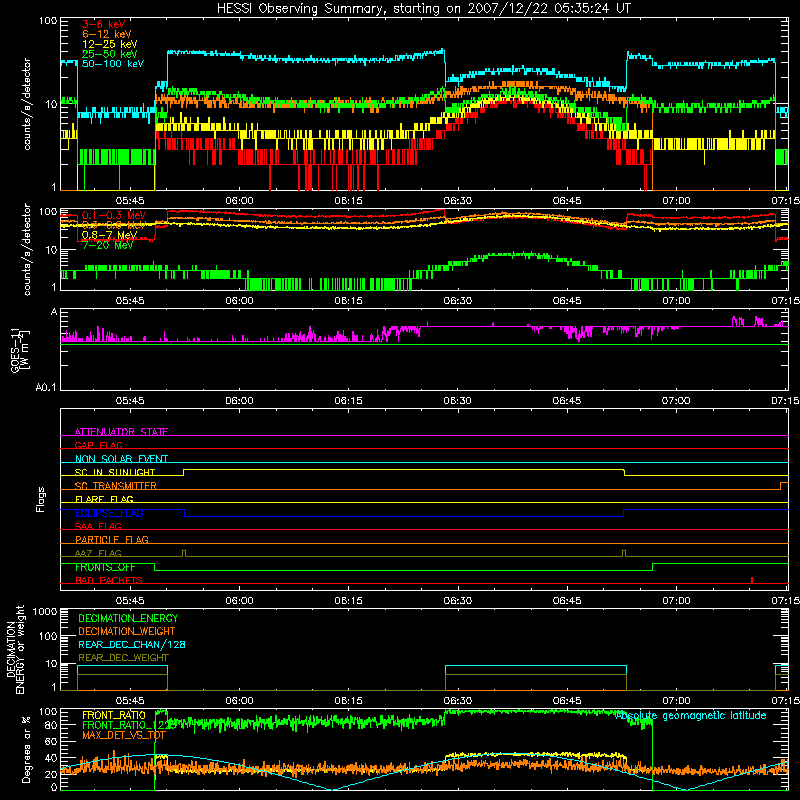Click the NON_SOLAR_EVENT flag label
The height and width of the screenshot is (800, 800).
[x=121, y=459]
